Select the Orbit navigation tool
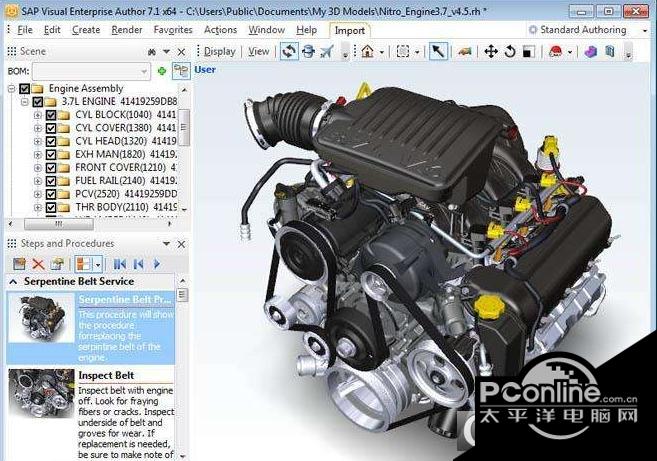This screenshot has height=461, width=657. coord(308,52)
